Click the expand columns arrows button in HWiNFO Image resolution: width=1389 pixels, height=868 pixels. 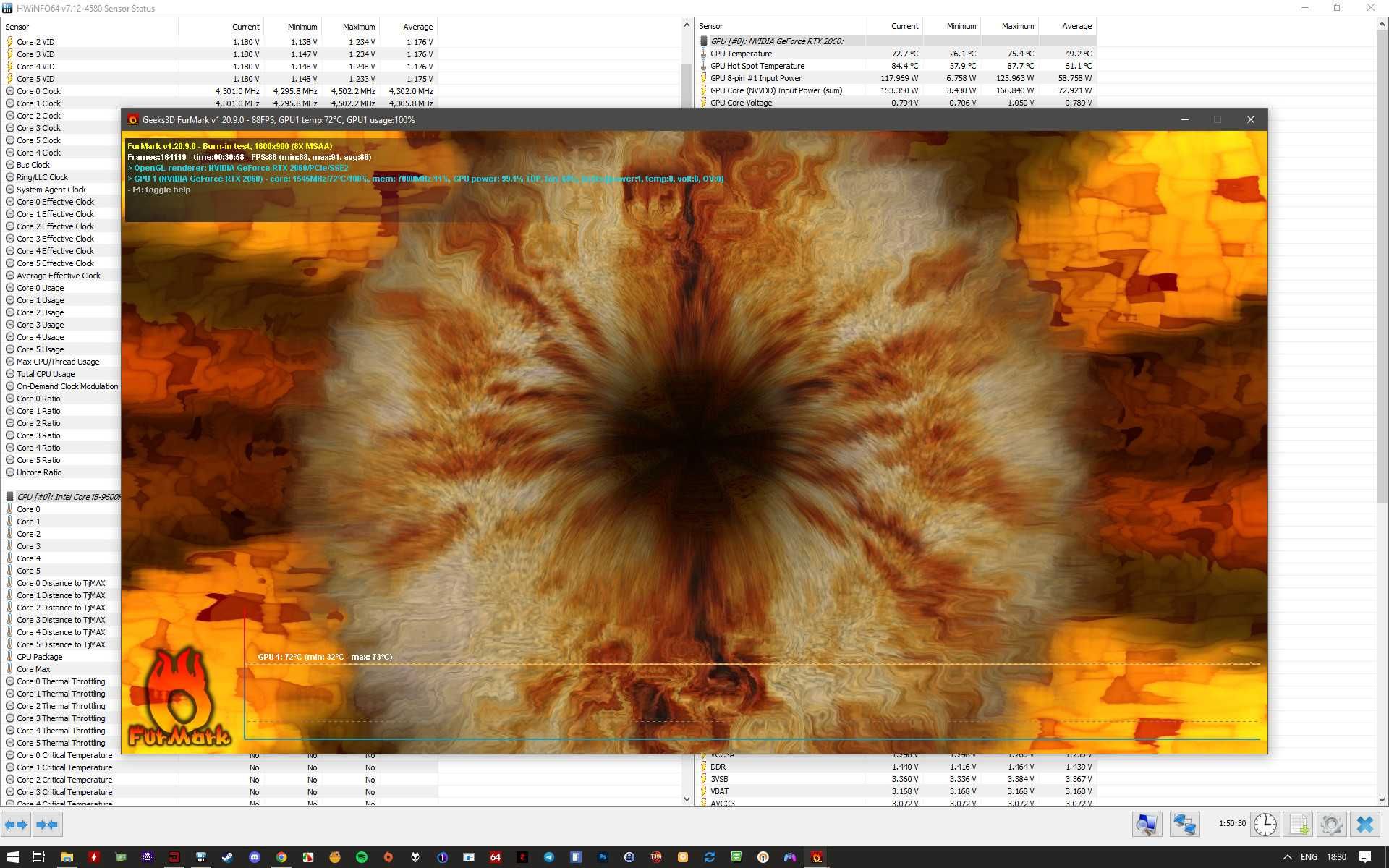tap(17, 825)
